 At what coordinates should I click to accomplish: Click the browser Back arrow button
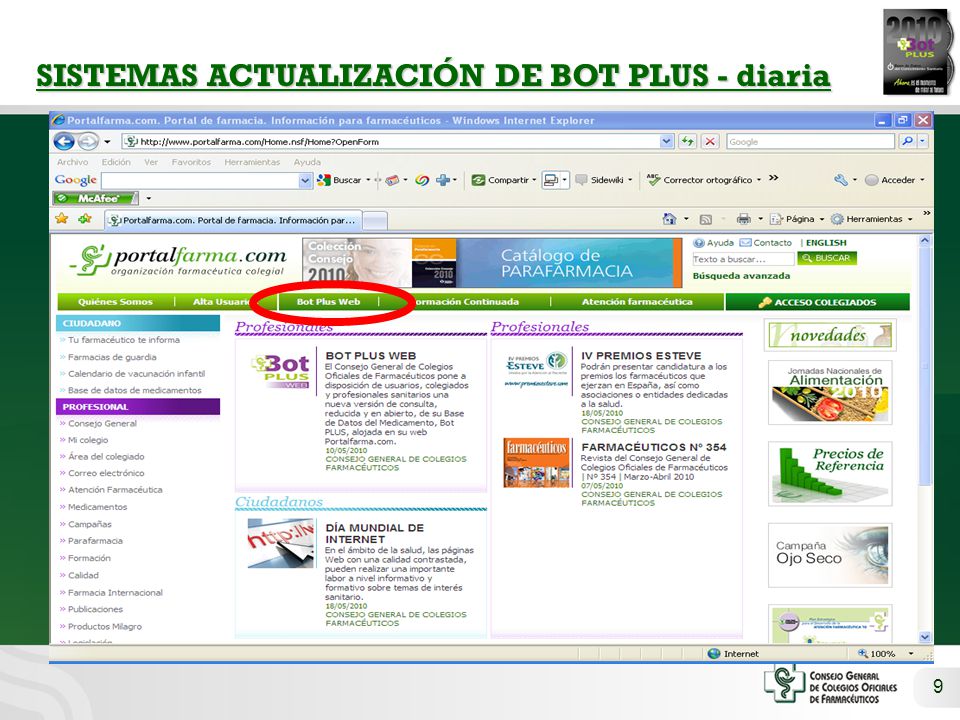(64, 142)
